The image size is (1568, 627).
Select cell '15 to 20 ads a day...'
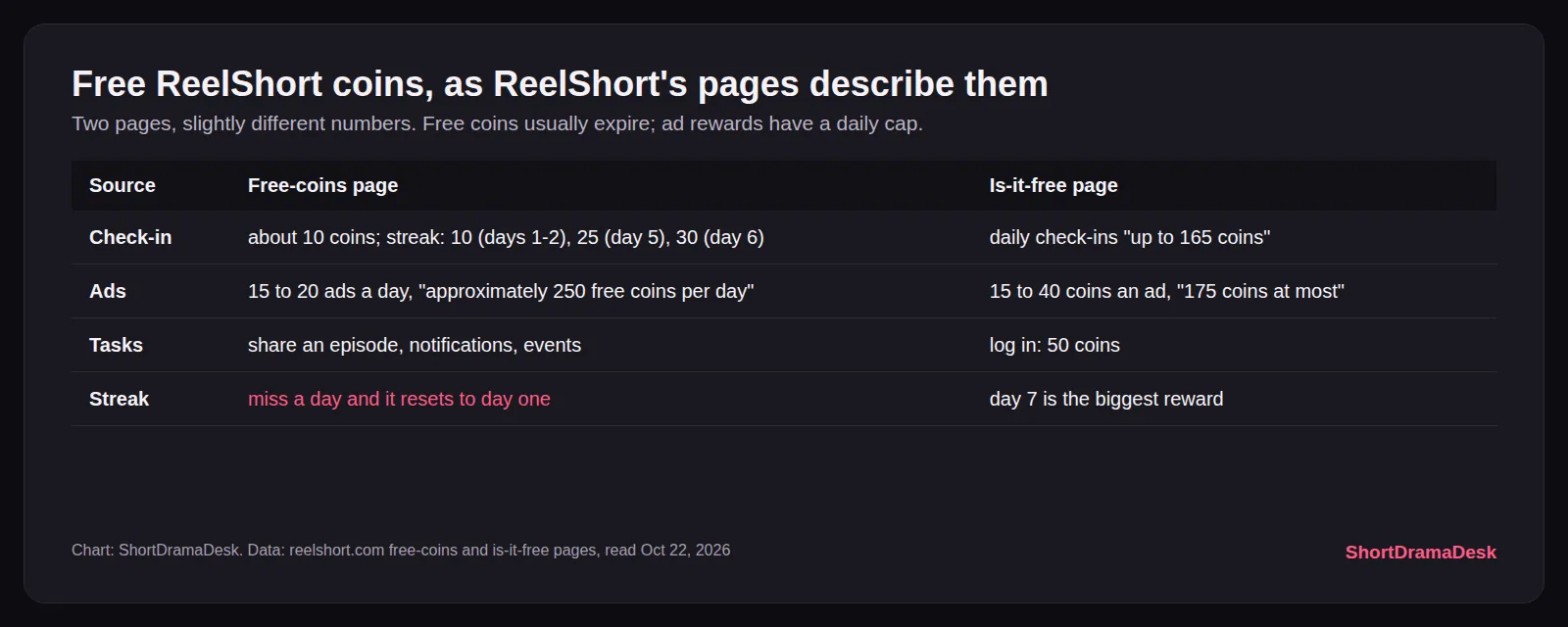(501, 291)
